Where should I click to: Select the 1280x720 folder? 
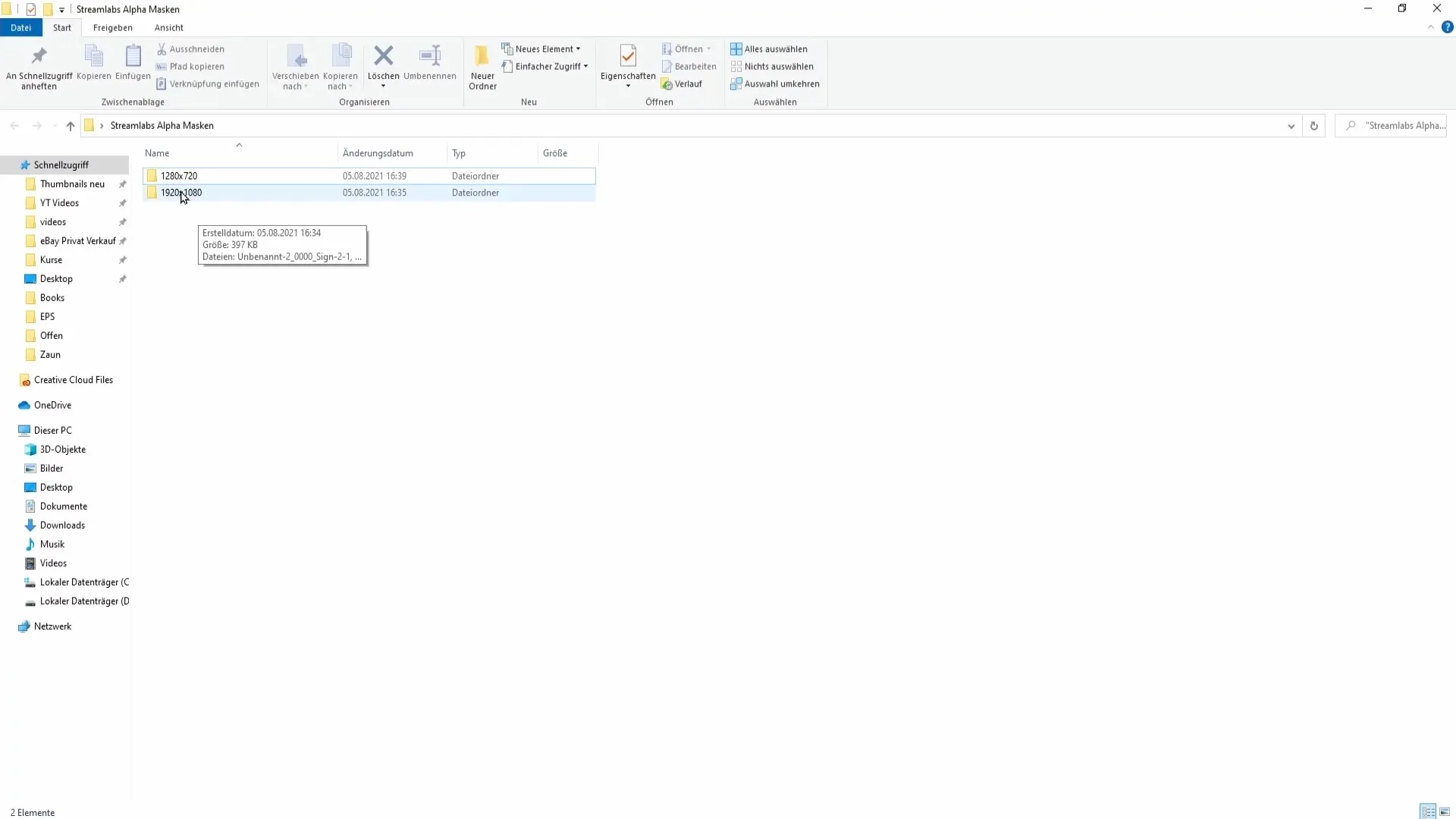click(x=369, y=176)
